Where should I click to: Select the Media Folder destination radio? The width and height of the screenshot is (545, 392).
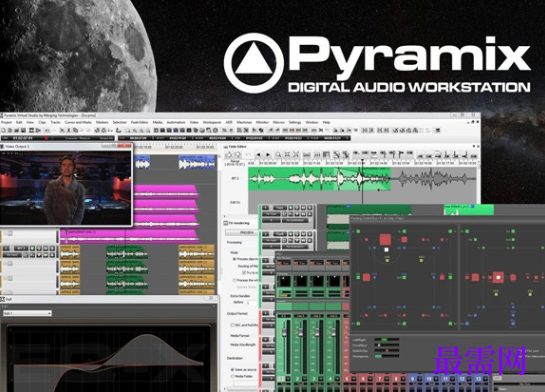point(232,376)
